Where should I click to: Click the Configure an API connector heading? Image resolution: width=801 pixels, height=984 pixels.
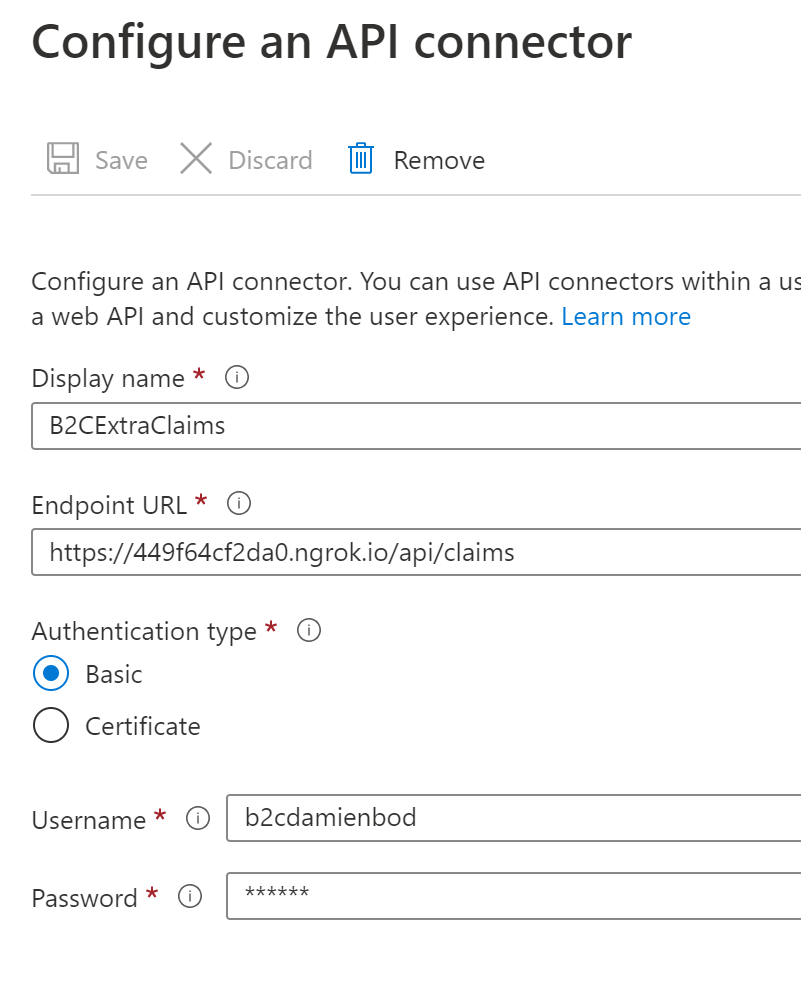point(332,42)
